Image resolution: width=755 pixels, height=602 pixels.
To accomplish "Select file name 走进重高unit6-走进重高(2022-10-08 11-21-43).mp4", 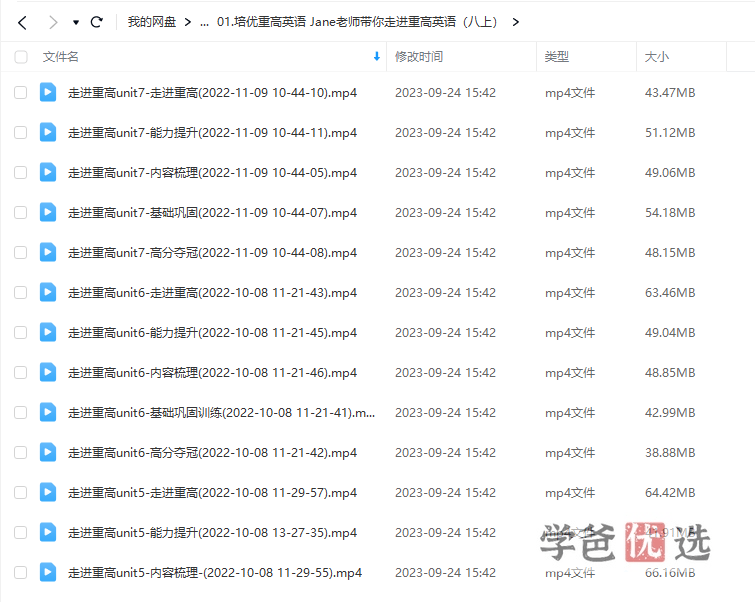I will click(x=212, y=292).
